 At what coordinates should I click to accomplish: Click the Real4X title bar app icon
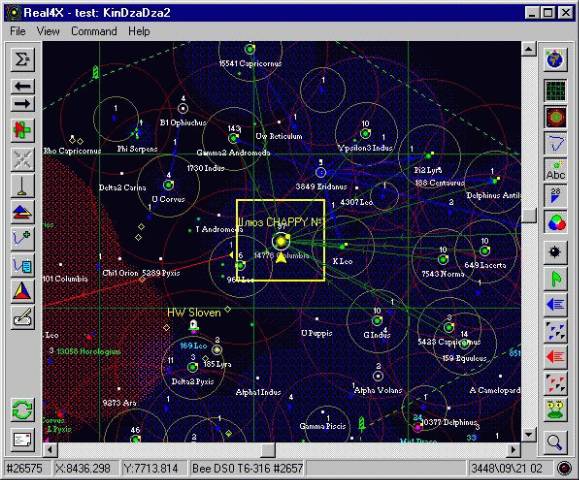pyautogui.click(x=14, y=13)
